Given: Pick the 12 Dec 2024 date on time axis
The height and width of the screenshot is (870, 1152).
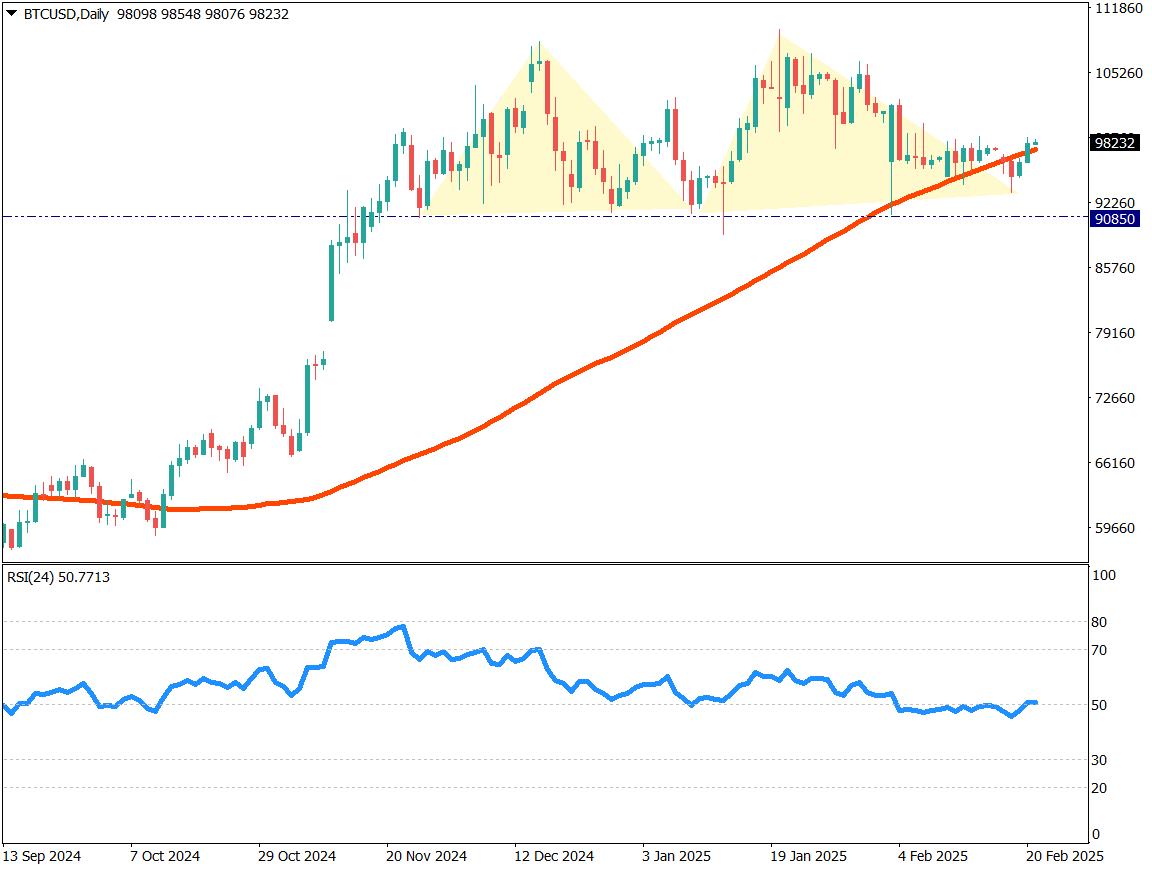Looking at the screenshot, I should [x=554, y=857].
